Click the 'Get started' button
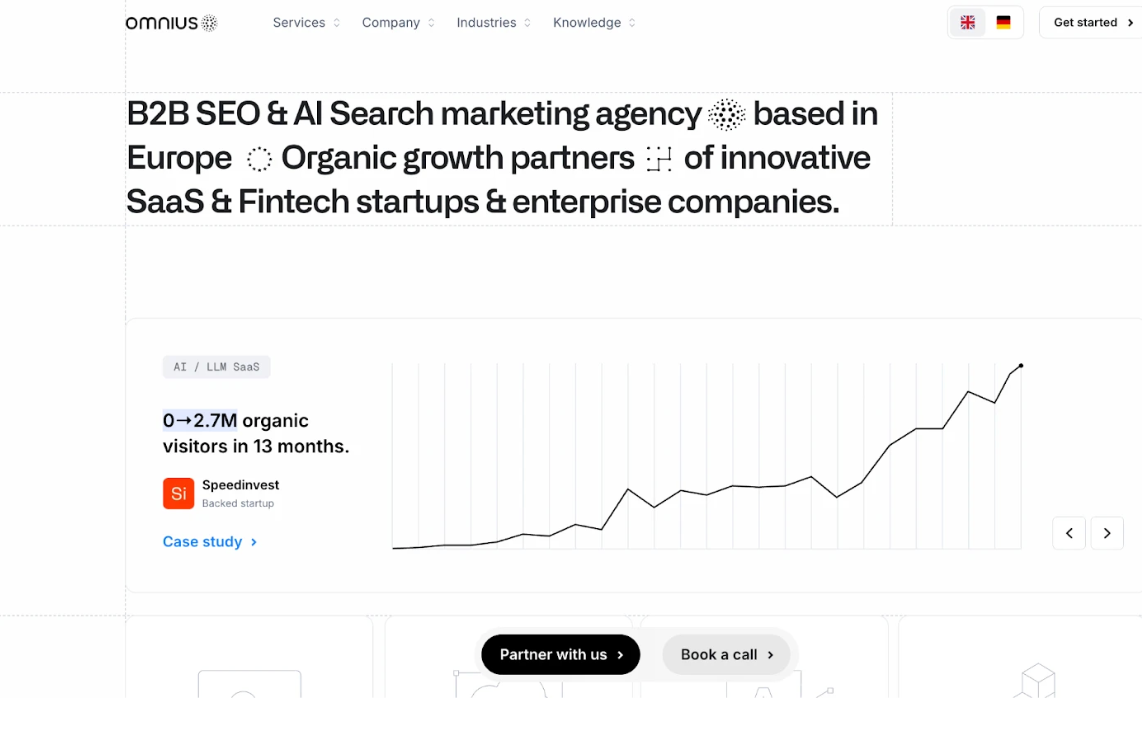1142x736 pixels. (x=1089, y=22)
